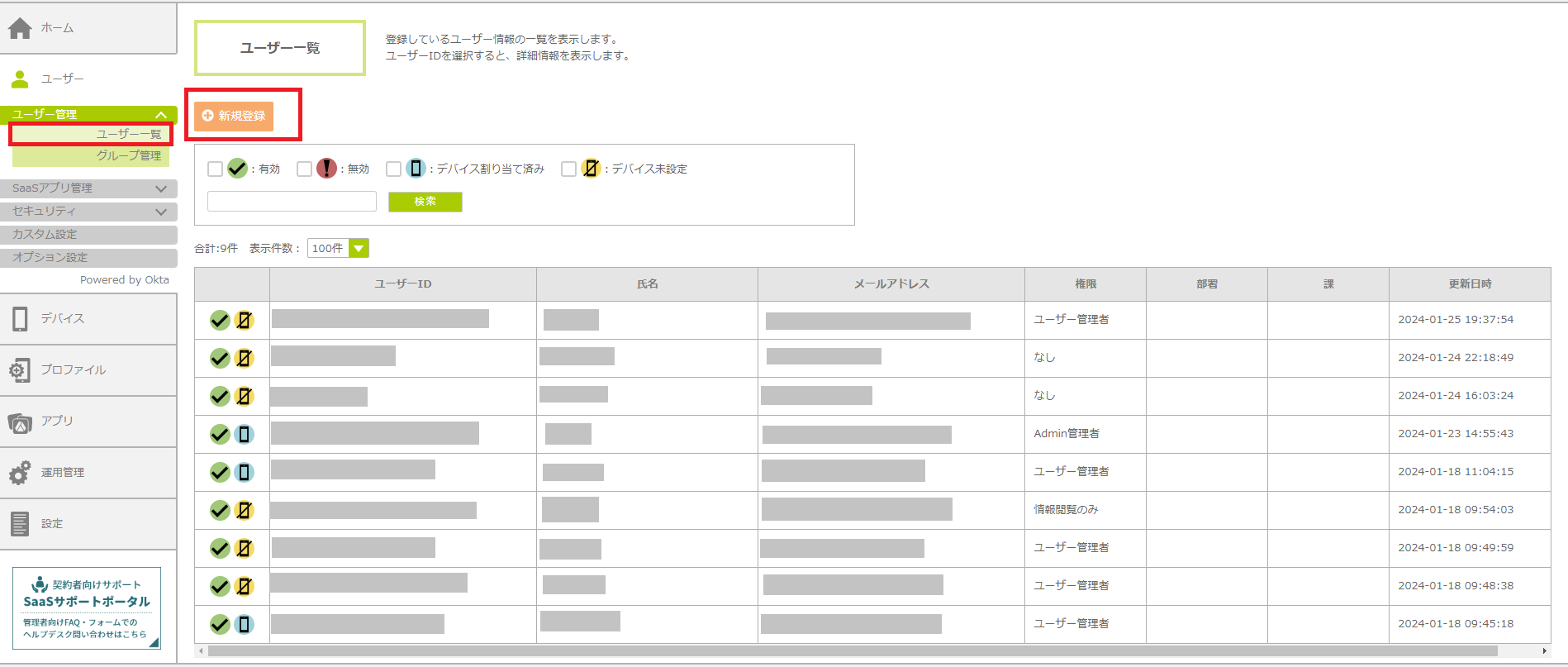Check the デバイス割り当て済み filter checkbox
Viewport: 1568px width, 667px height.
(x=393, y=169)
